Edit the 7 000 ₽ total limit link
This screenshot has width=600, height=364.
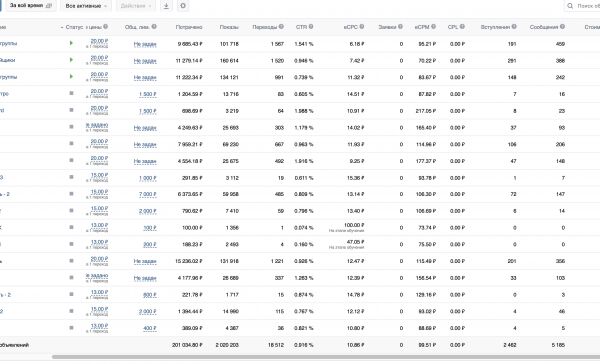click(148, 195)
